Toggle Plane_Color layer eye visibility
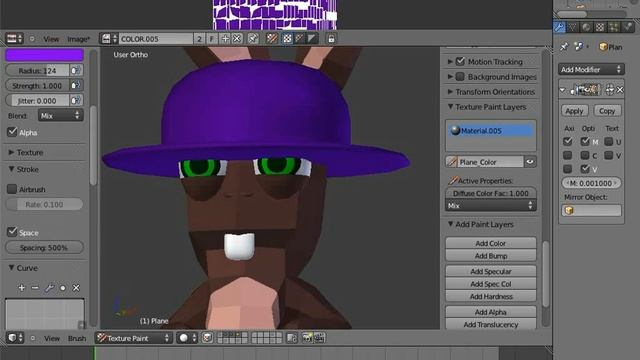 [x=530, y=162]
